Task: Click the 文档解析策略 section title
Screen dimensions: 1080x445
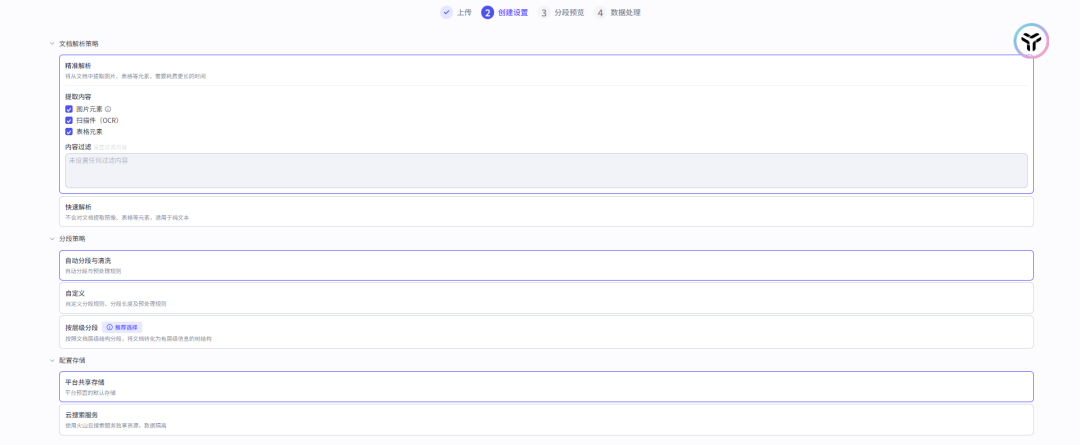Action: coord(79,43)
